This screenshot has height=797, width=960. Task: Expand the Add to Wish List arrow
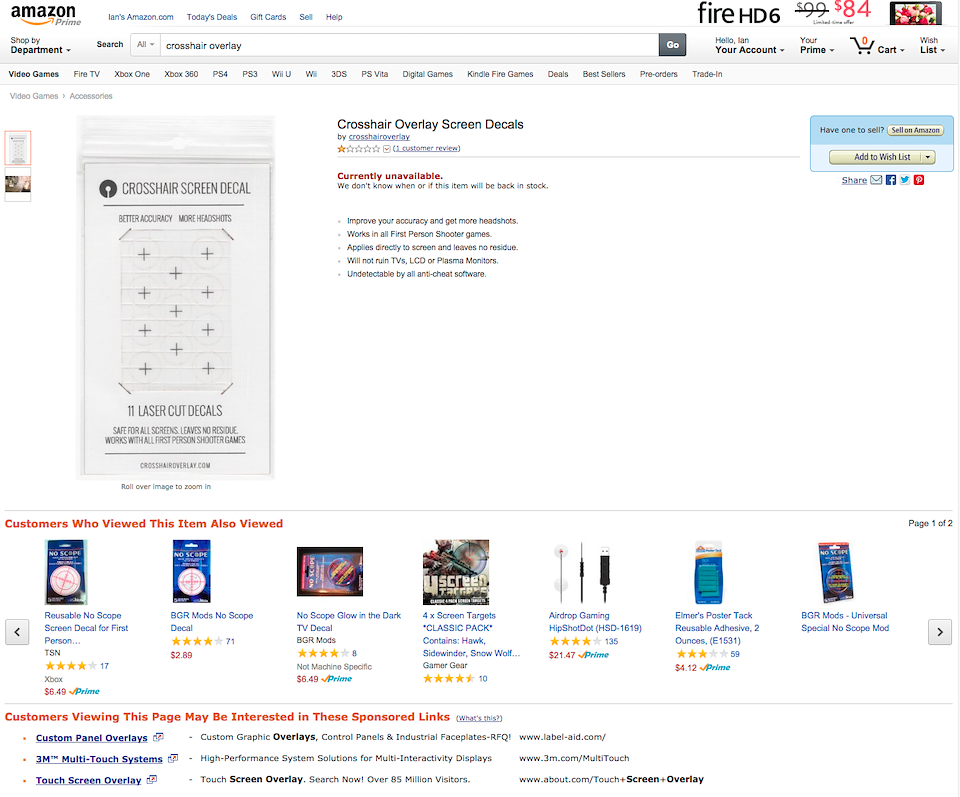pos(928,157)
